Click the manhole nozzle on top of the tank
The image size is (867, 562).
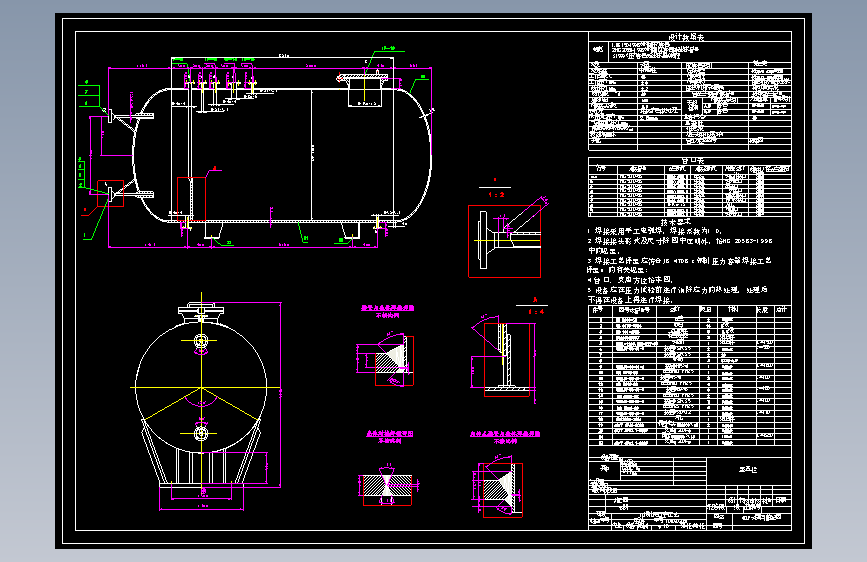pyautogui.click(x=365, y=91)
